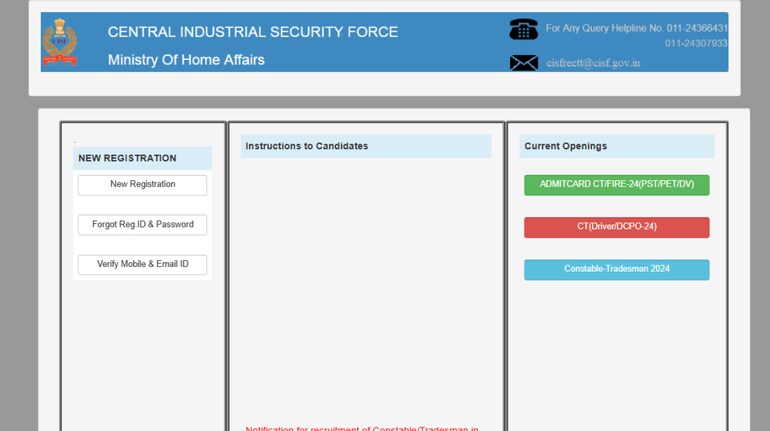
Task: Click the For Any Query Helpline label
Action: [x=603, y=28]
